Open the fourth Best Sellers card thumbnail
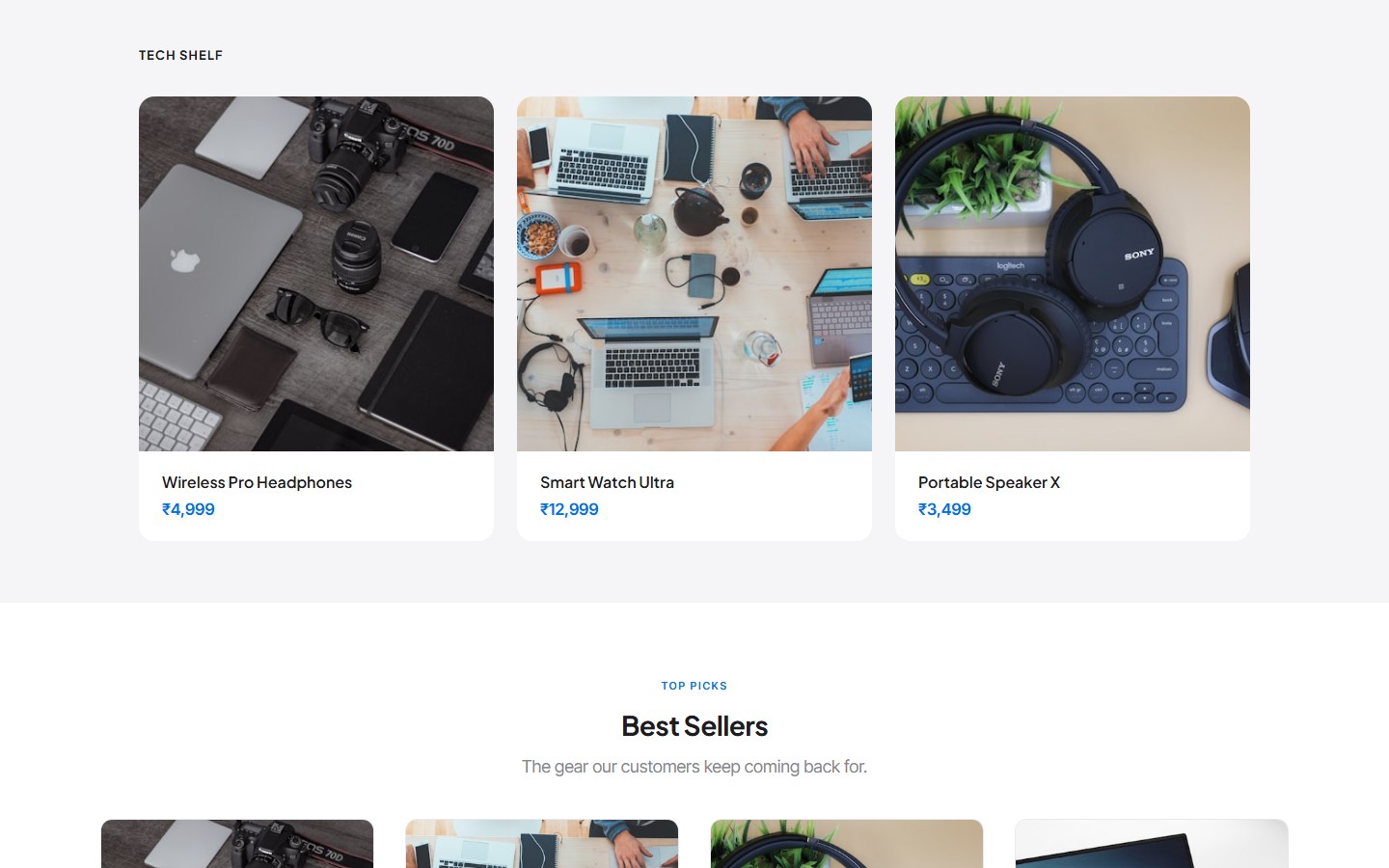1389x868 pixels. pyautogui.click(x=1152, y=844)
